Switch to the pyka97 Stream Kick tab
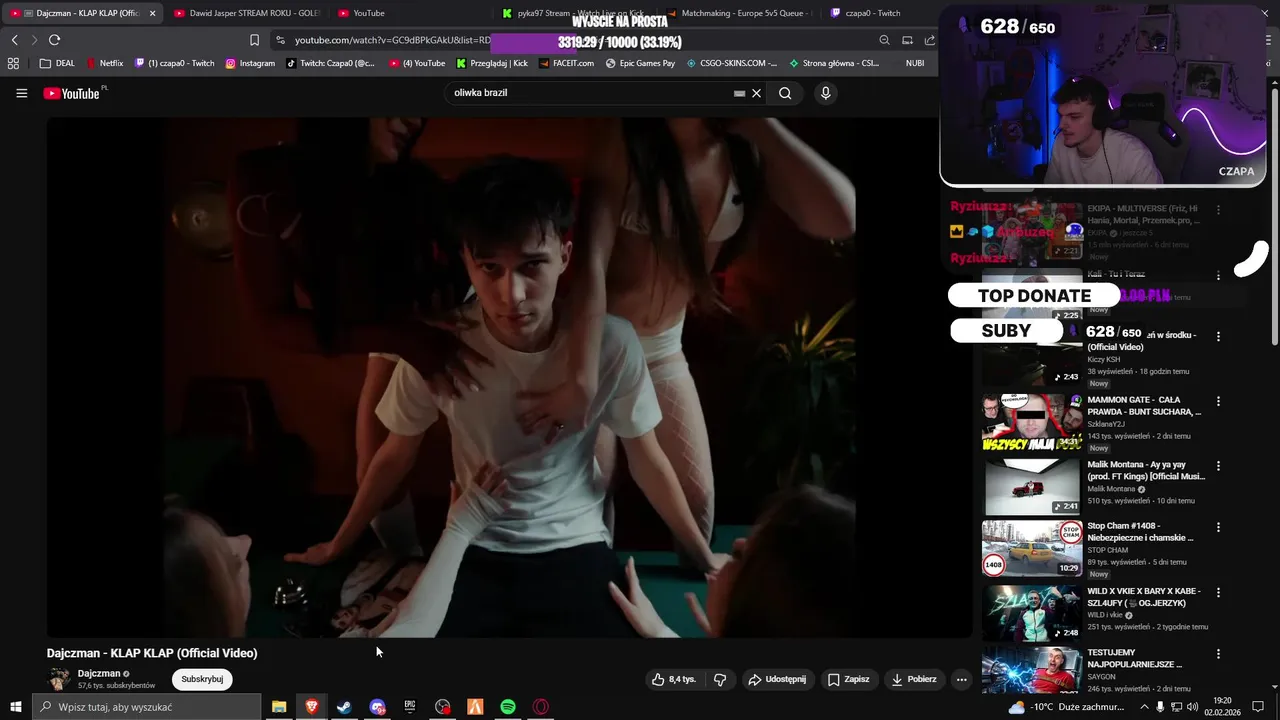 tap(575, 13)
